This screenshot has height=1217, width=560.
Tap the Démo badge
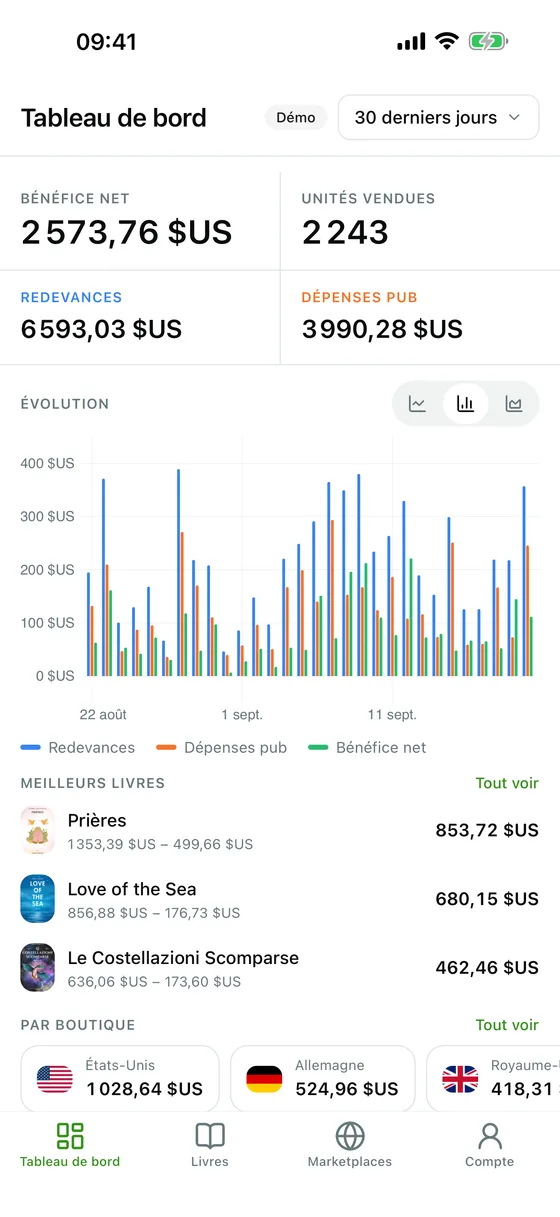(296, 118)
